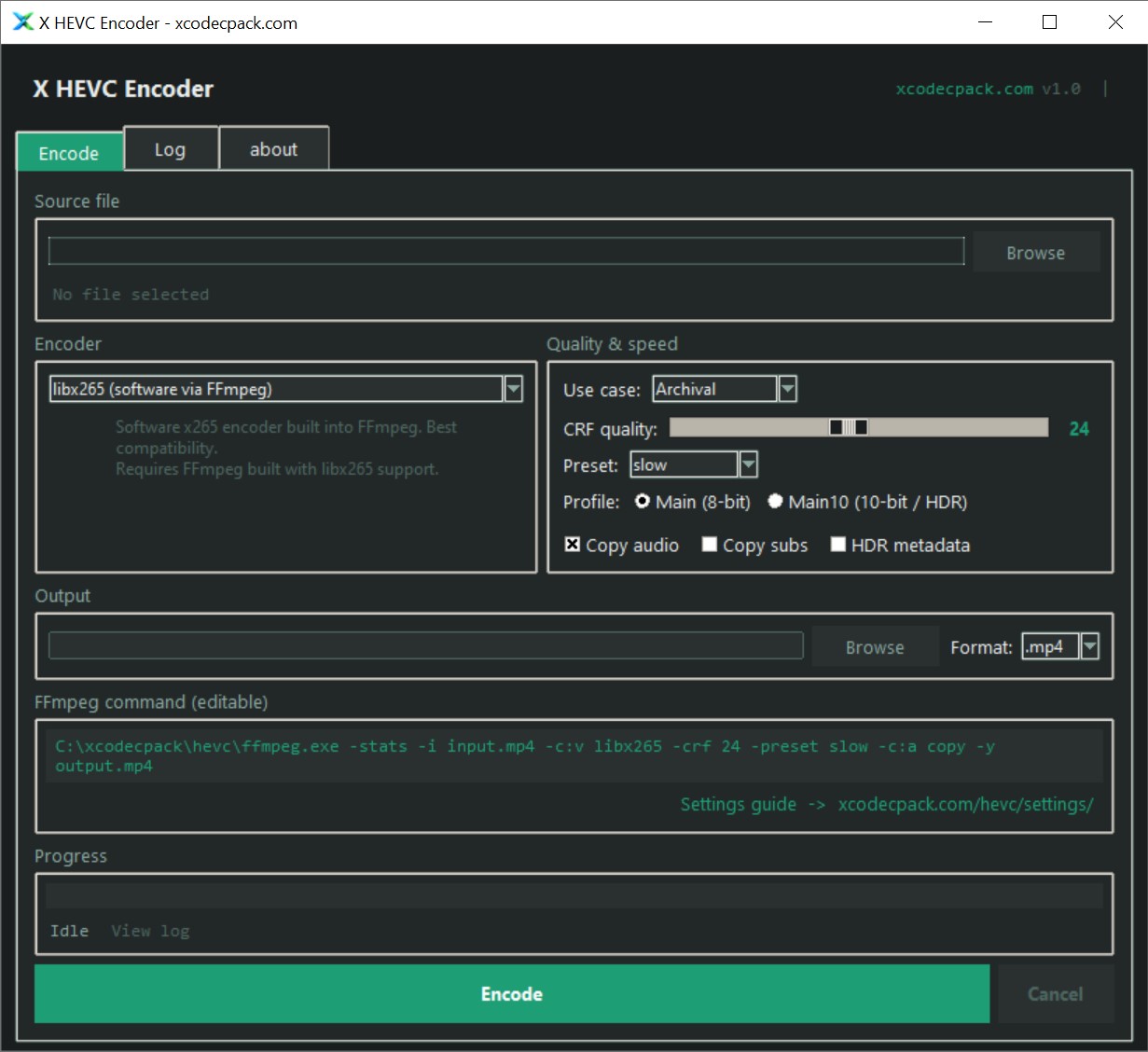
Task: Click the Cancel button
Action: [x=1056, y=993]
